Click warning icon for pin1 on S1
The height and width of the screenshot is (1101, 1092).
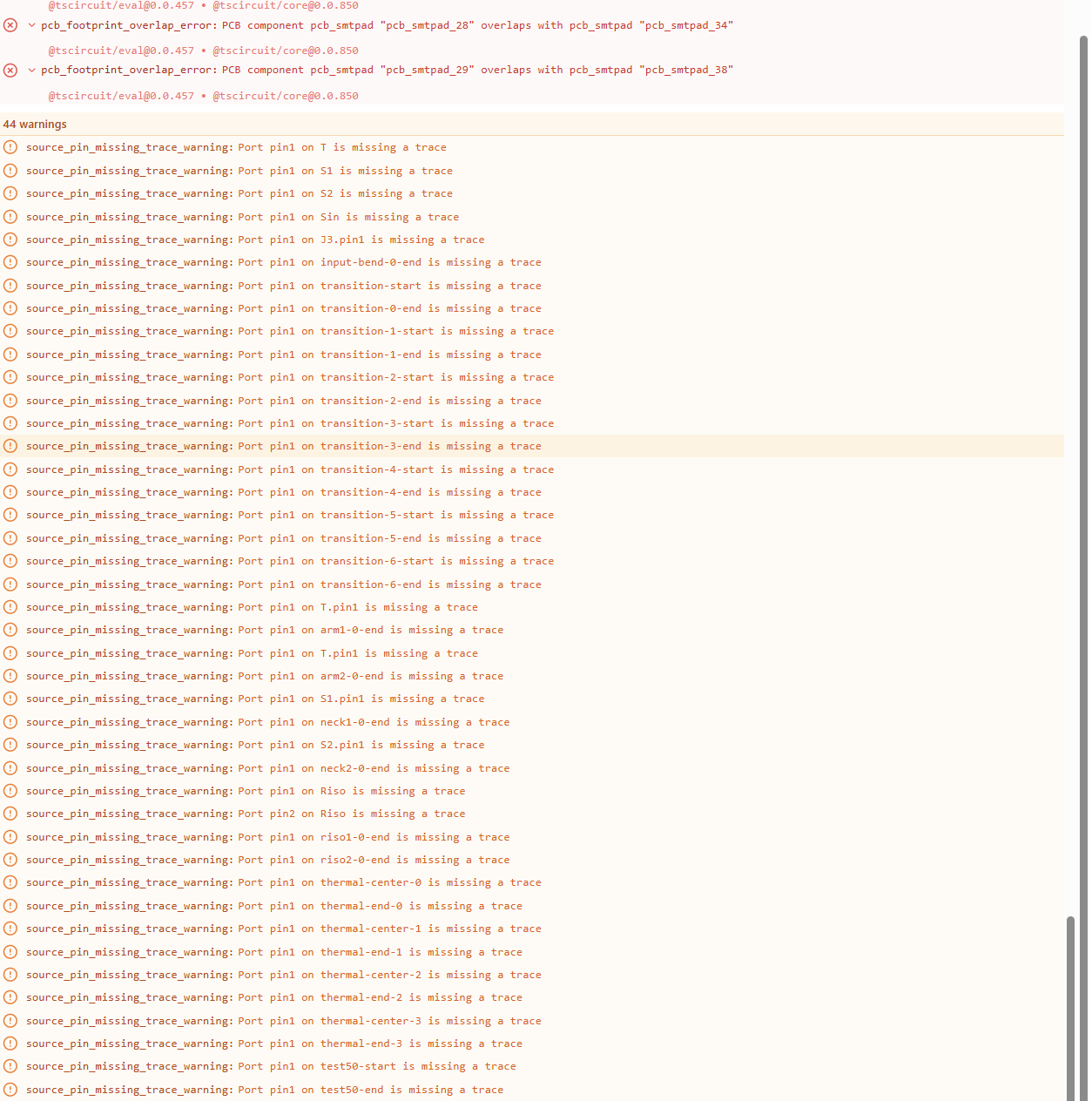(x=10, y=171)
